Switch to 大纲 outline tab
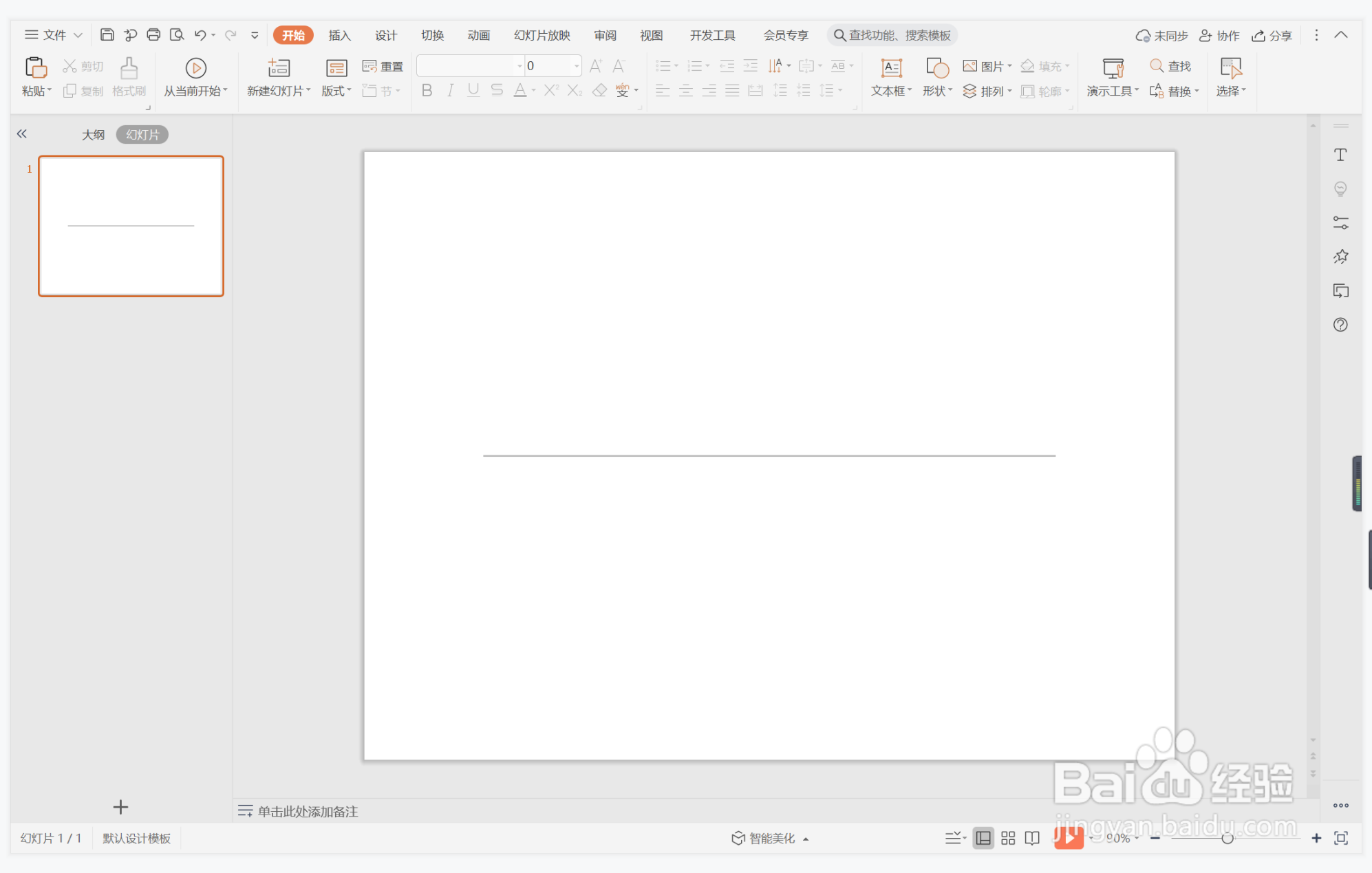 [x=93, y=134]
